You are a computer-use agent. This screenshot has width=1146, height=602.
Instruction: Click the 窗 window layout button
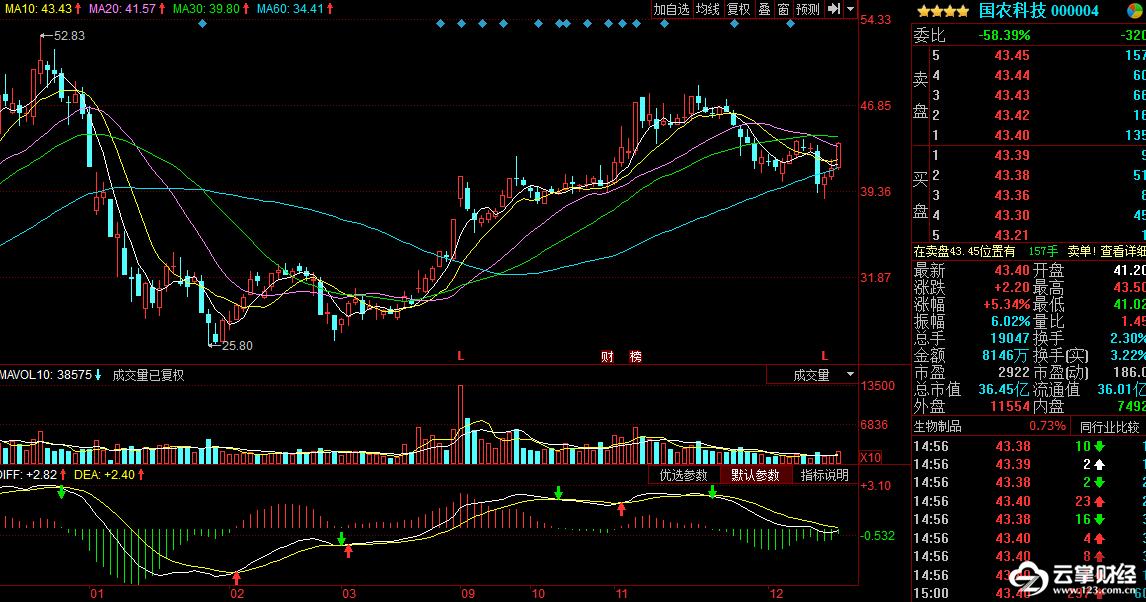tap(783, 9)
